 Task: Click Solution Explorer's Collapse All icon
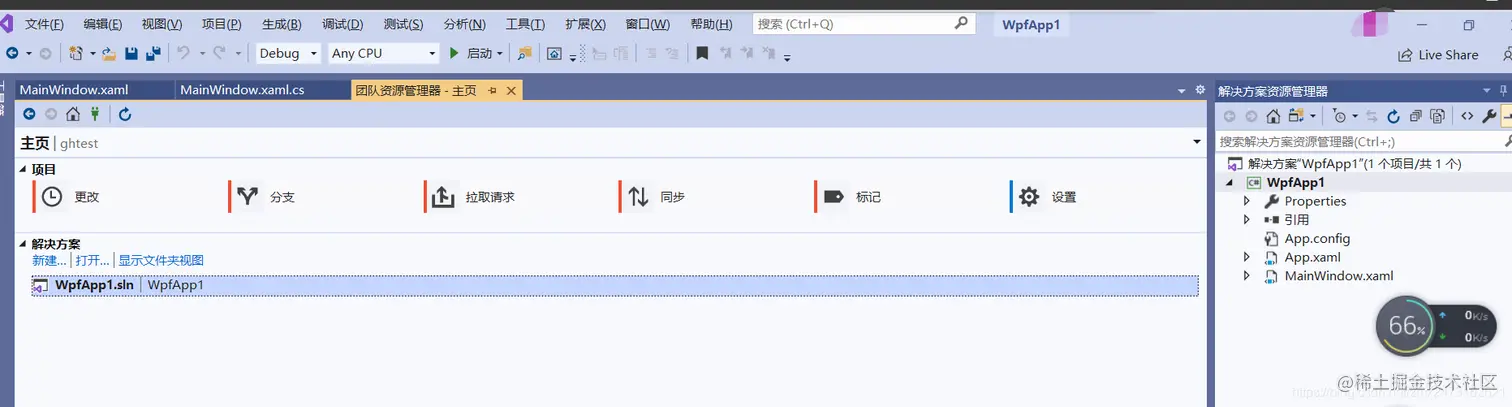(1415, 116)
